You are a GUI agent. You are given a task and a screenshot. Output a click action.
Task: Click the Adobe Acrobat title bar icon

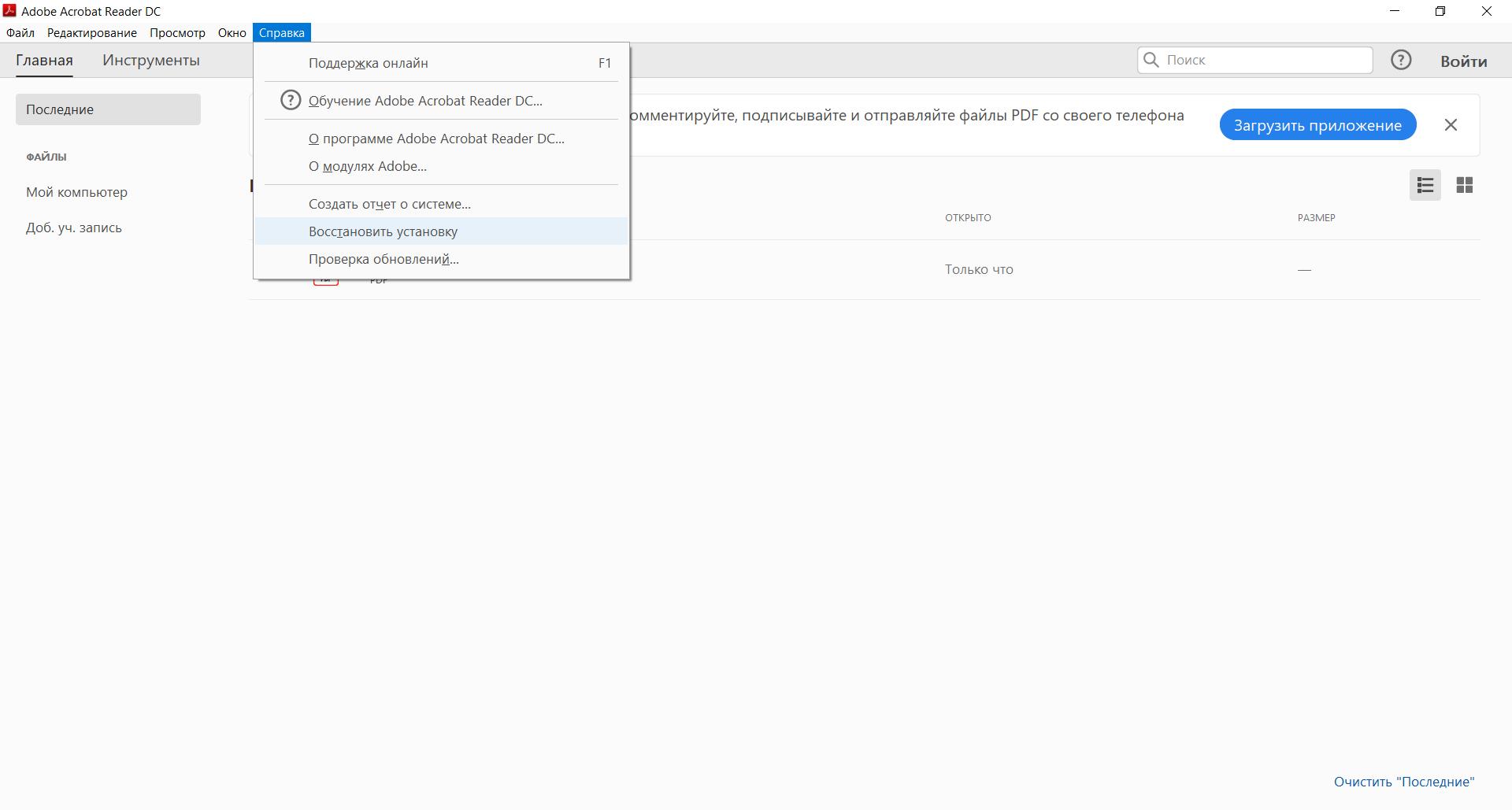(x=9, y=11)
